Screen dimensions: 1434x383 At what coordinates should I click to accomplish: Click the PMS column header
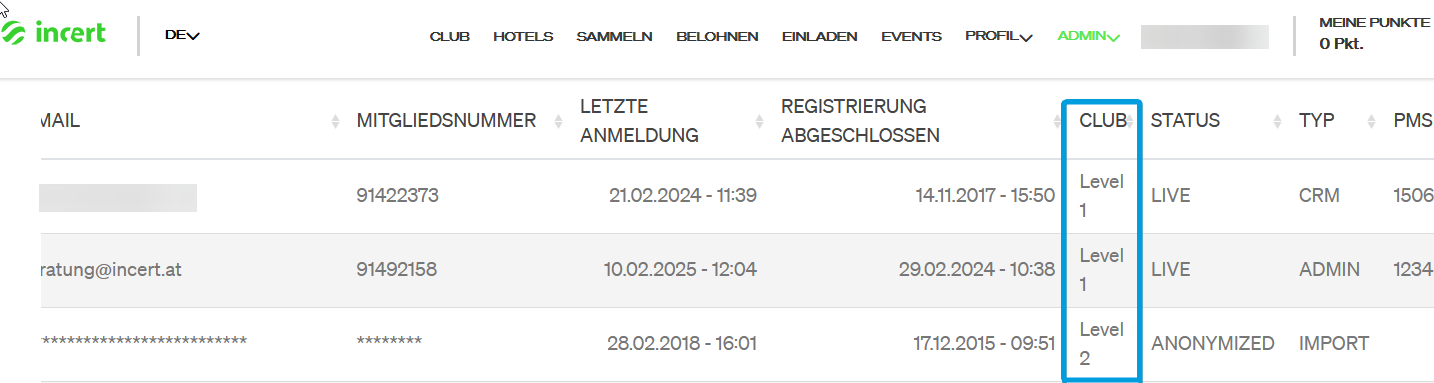[x=1413, y=121]
